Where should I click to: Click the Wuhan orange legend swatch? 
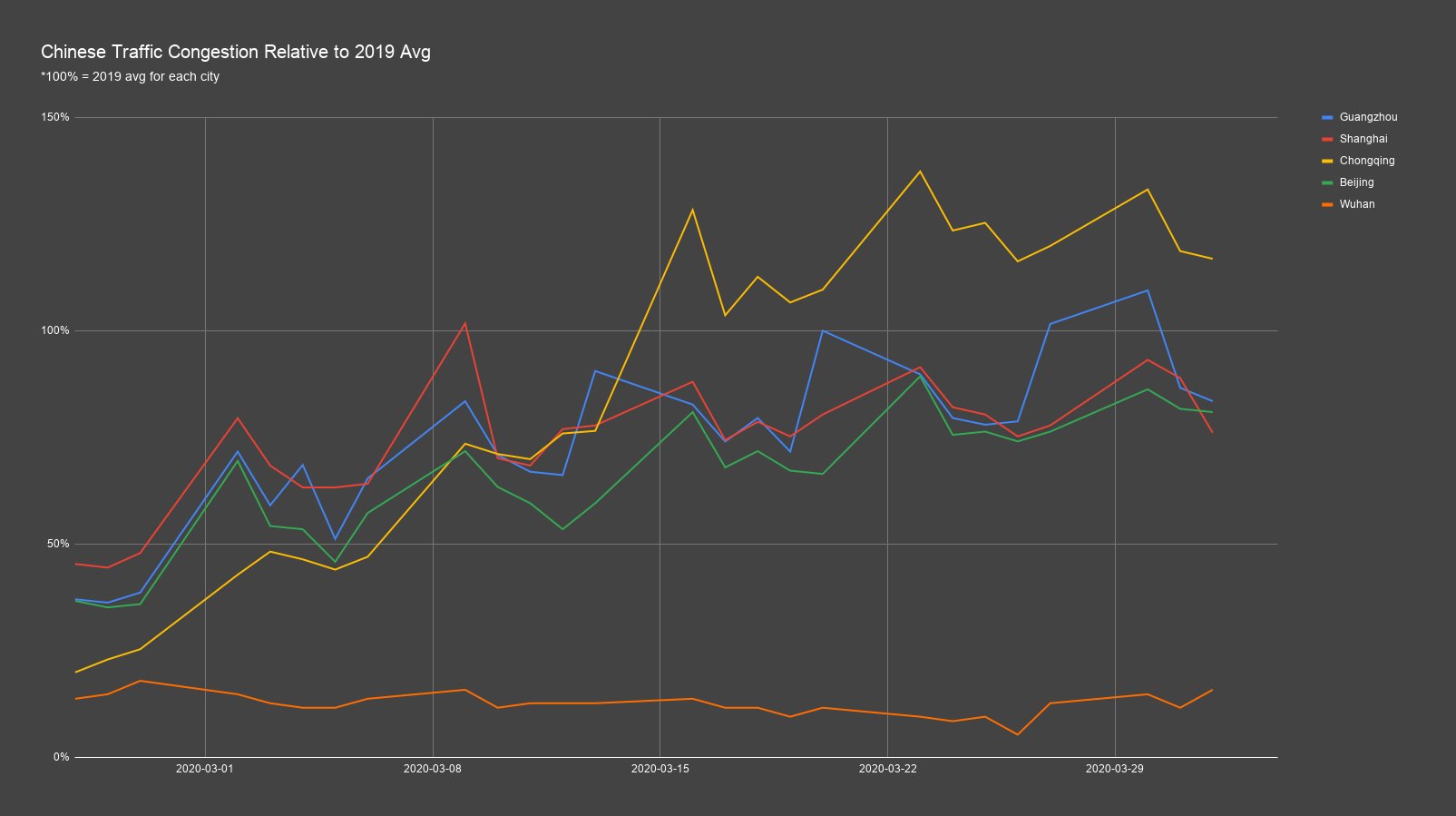click(1327, 204)
